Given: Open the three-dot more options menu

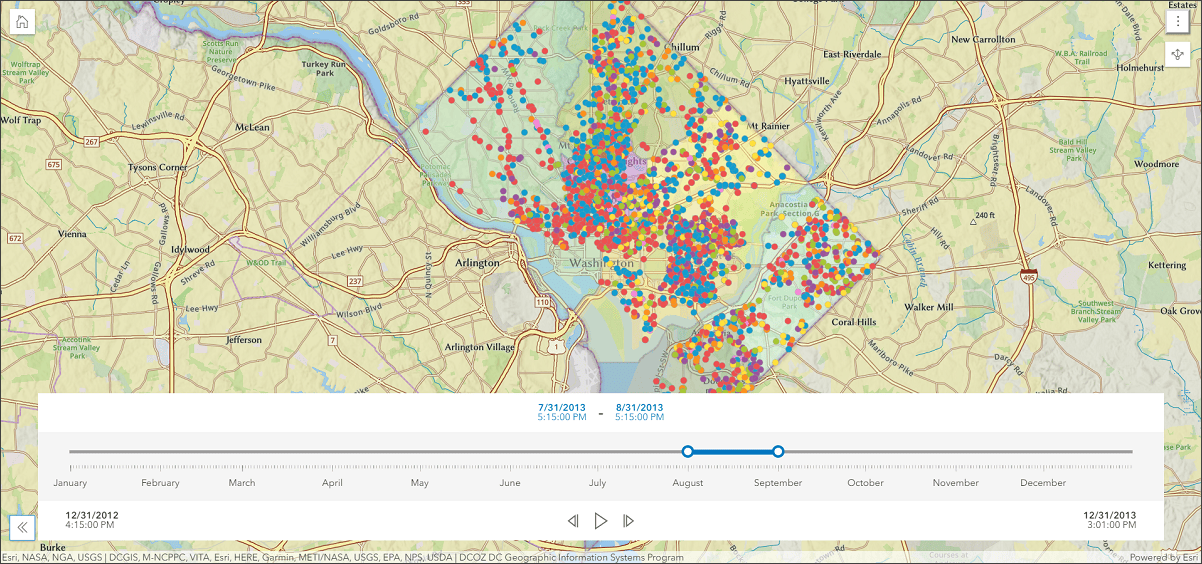Looking at the screenshot, I should tap(1180, 21).
